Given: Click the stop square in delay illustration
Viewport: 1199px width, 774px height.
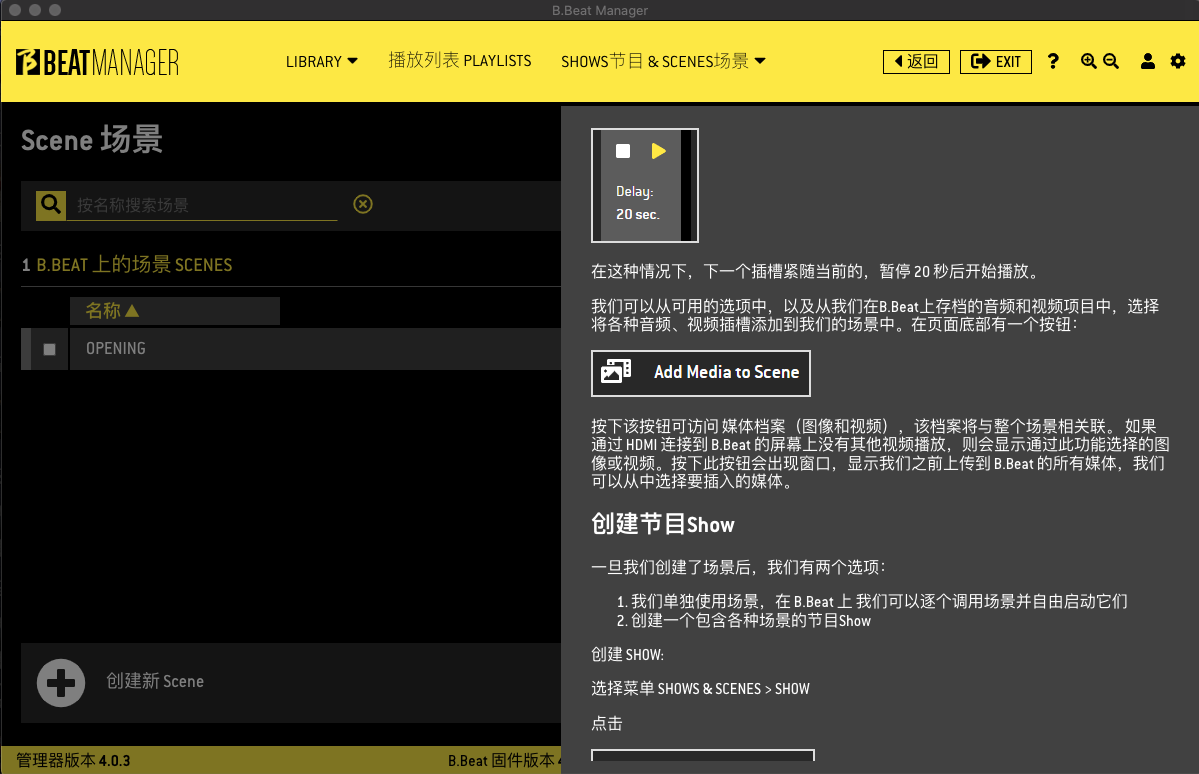Looking at the screenshot, I should [623, 151].
